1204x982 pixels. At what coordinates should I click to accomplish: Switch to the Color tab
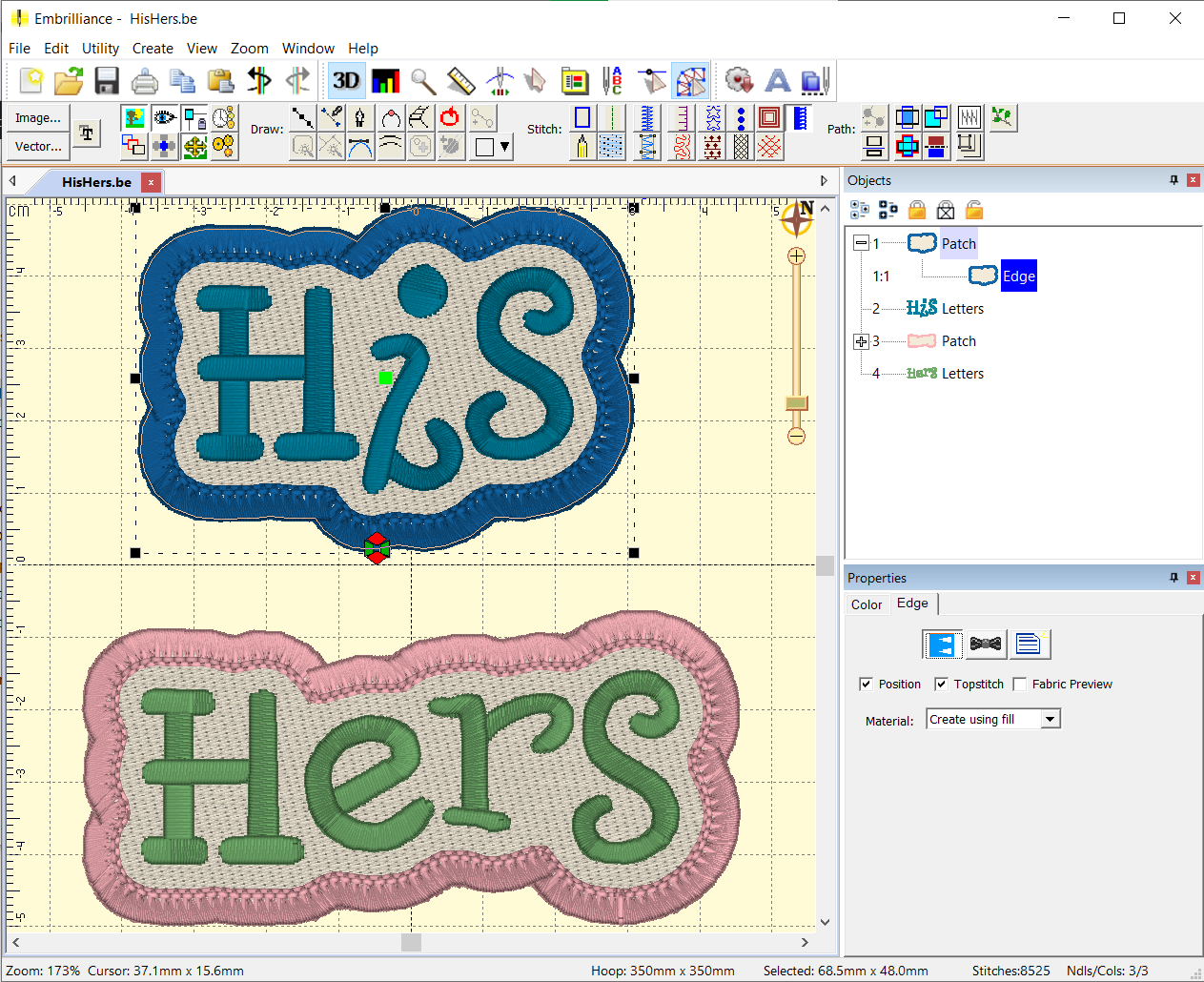867,604
